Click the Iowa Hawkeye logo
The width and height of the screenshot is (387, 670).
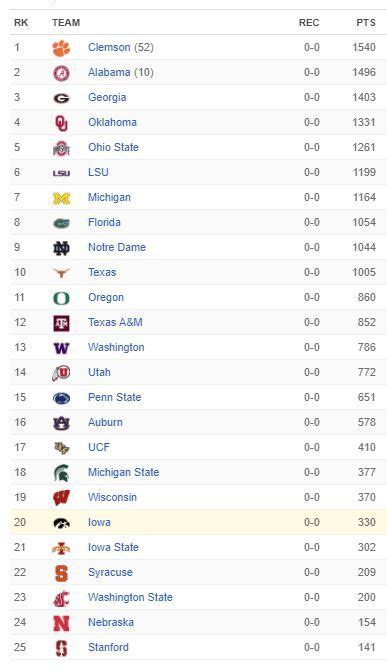pos(62,523)
